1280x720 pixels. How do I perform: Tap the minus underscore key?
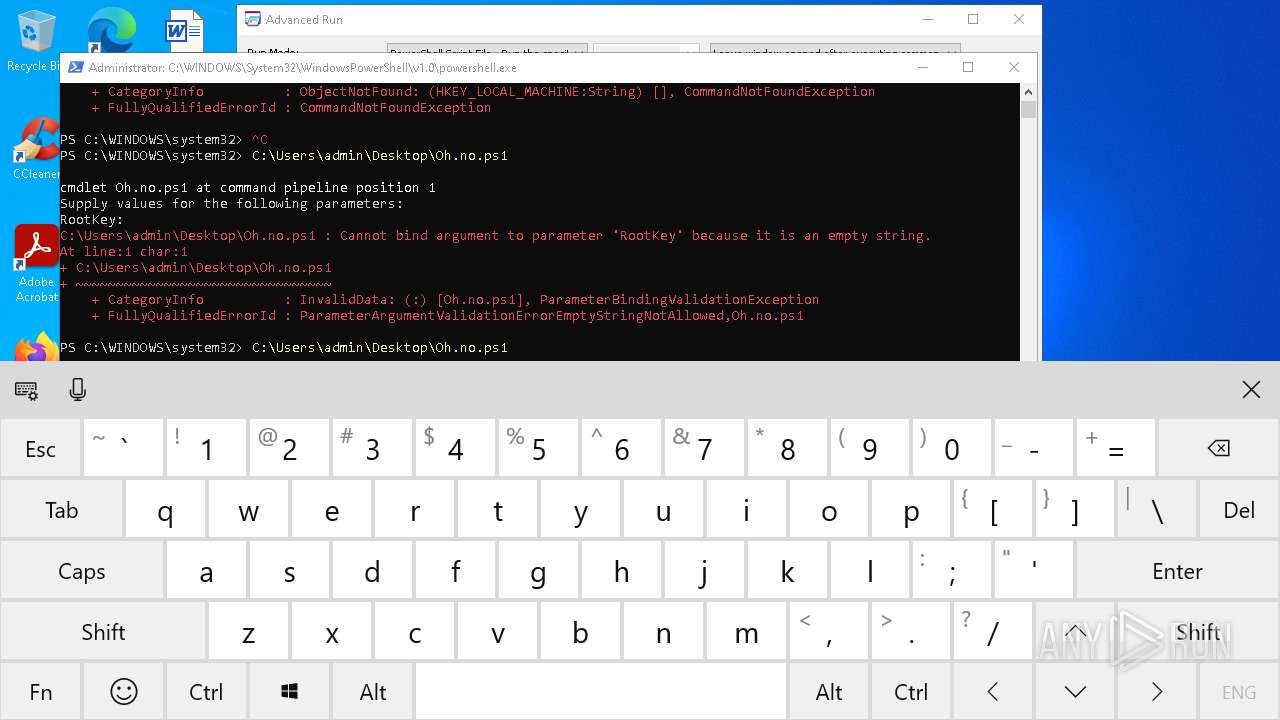[1033, 449]
